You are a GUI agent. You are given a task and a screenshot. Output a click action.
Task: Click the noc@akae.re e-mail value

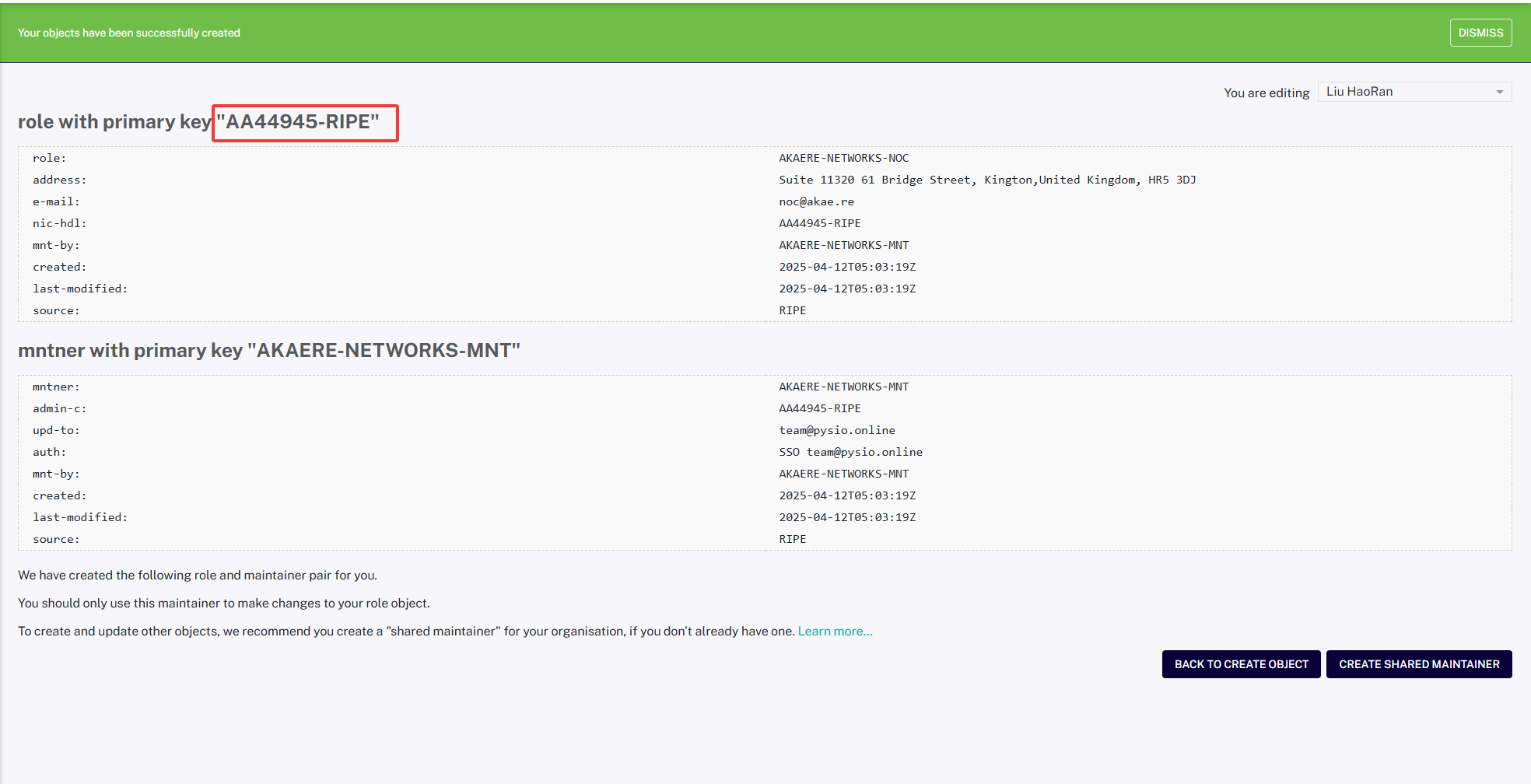point(816,201)
